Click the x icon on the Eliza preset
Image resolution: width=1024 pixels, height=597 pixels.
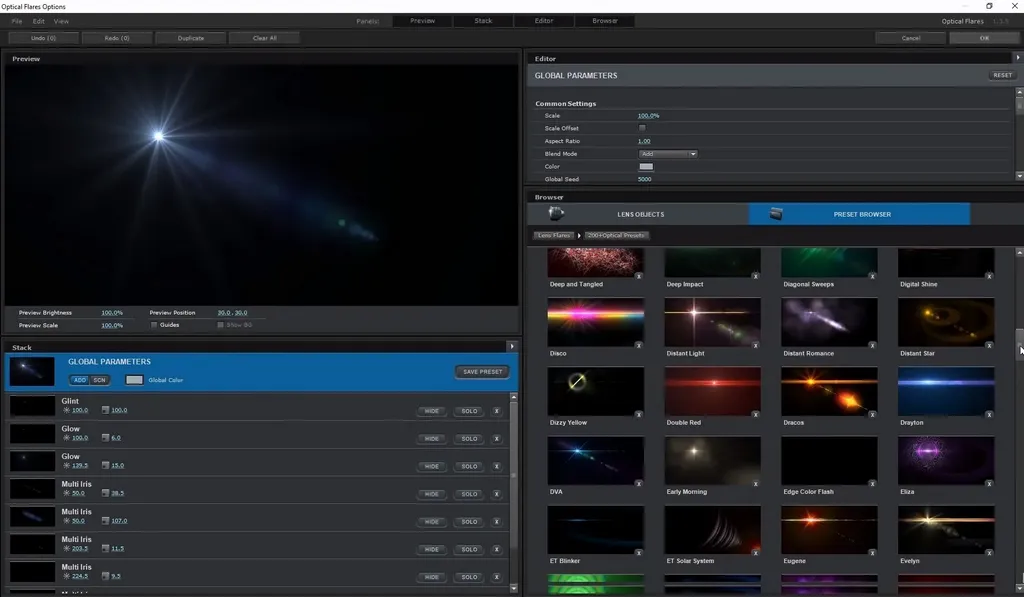coord(989,483)
